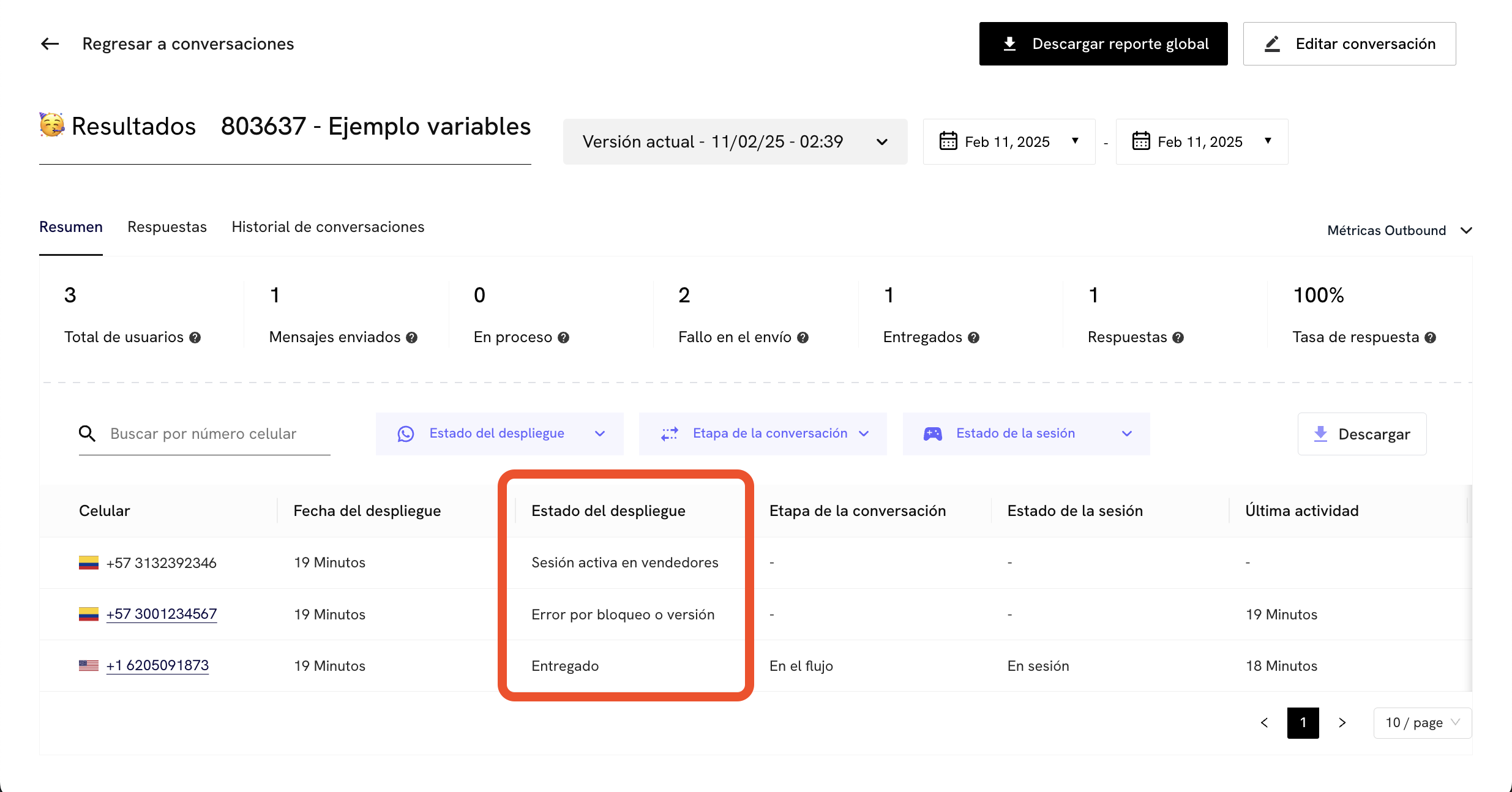The width and height of the screenshot is (1512, 792).
Task: Click the 'En sesión' cell
Action: [1038, 666]
